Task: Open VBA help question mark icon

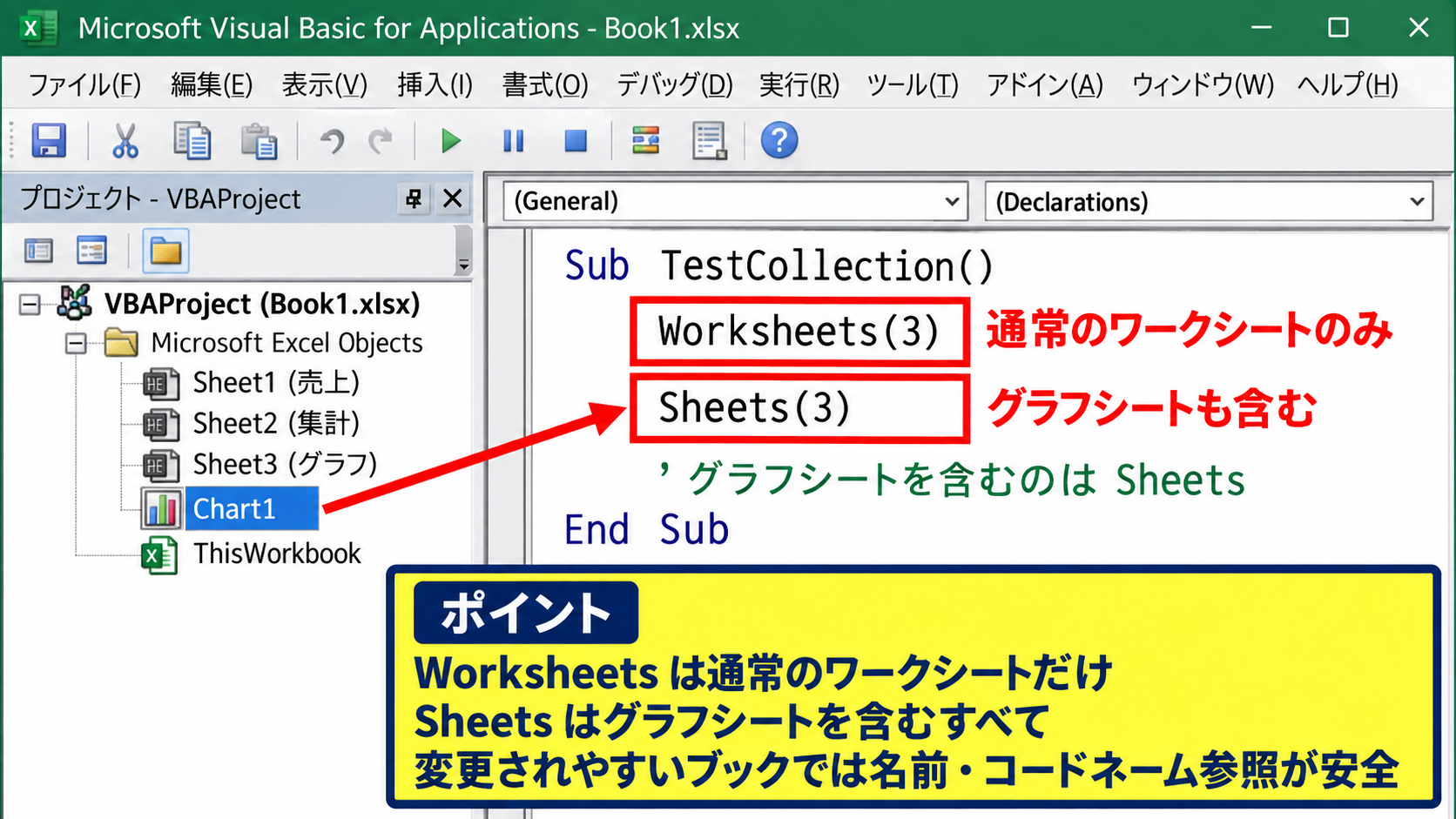Action: coord(779,140)
